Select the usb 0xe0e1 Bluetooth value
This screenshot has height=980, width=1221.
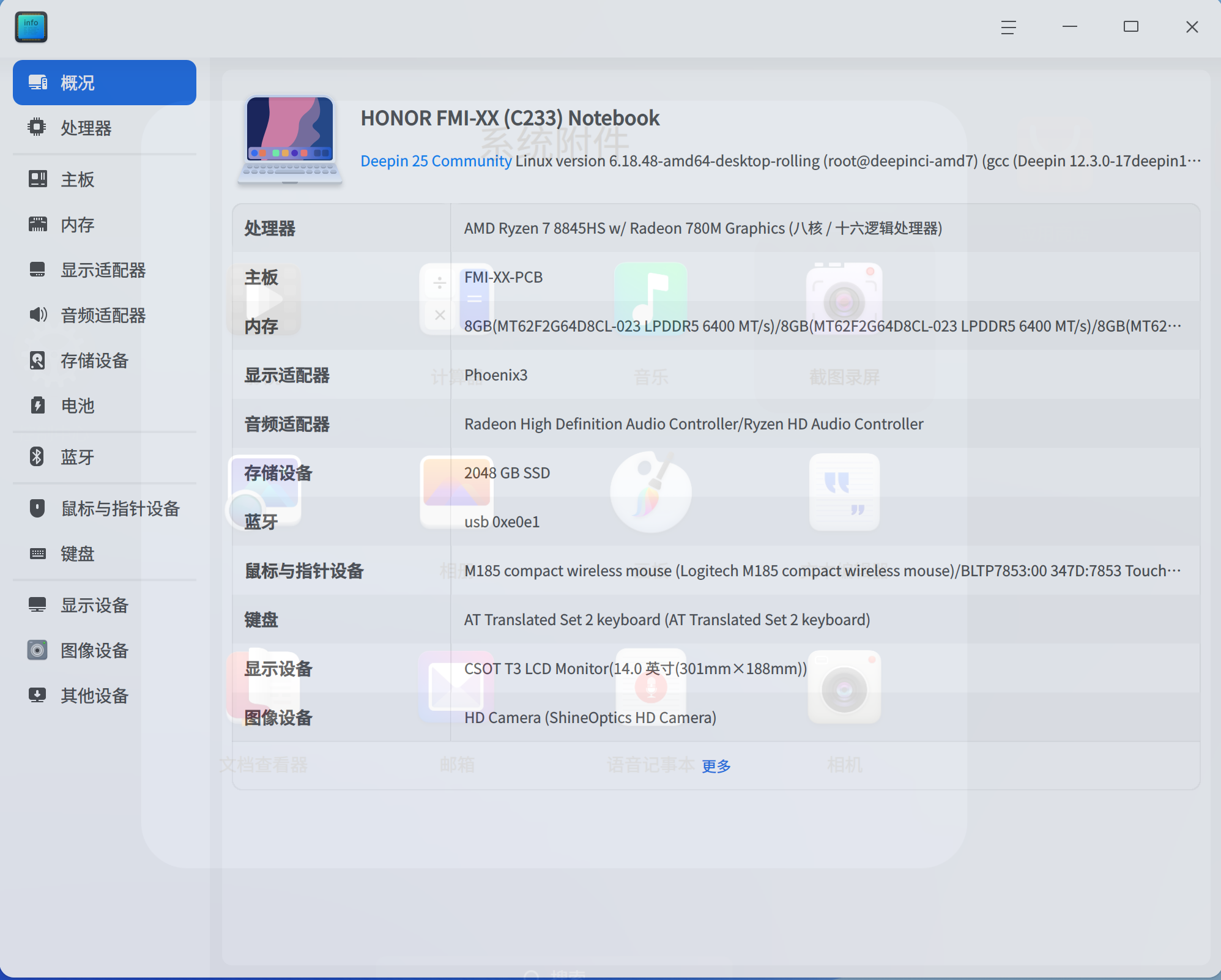(x=502, y=522)
